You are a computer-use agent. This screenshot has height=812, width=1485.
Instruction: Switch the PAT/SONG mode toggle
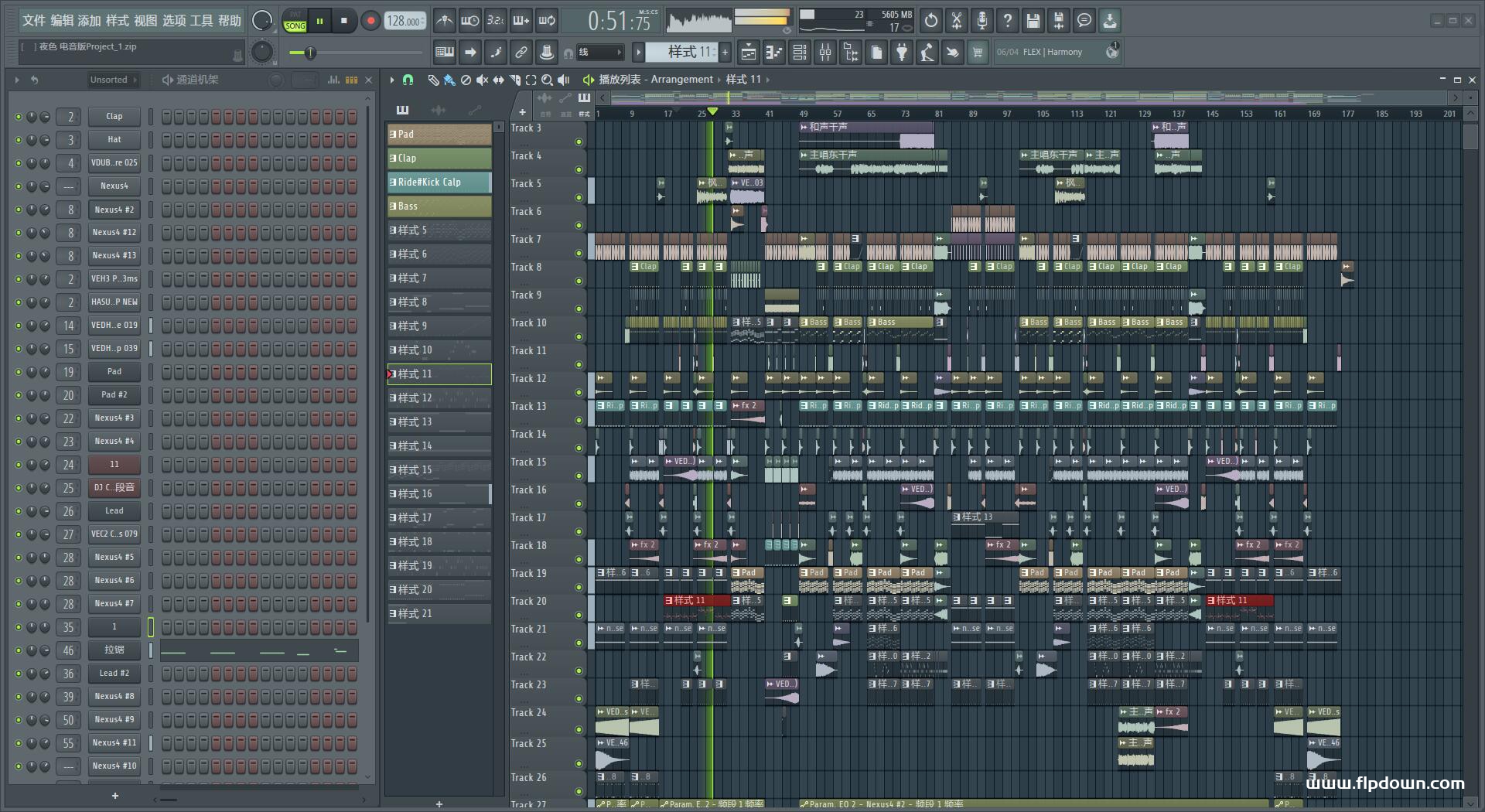tap(295, 21)
